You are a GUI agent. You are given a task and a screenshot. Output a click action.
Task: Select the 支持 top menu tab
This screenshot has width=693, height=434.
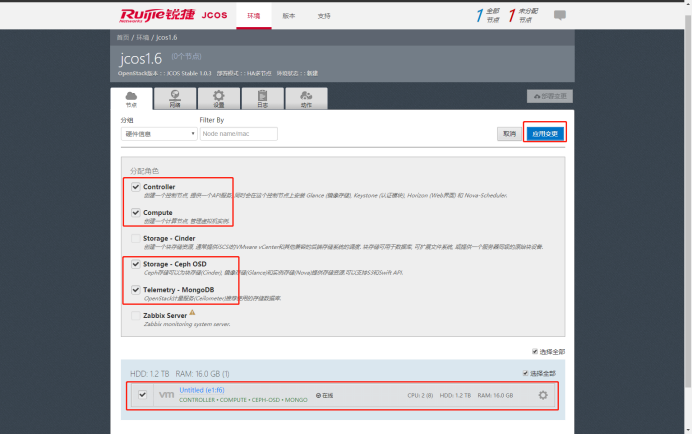(324, 16)
